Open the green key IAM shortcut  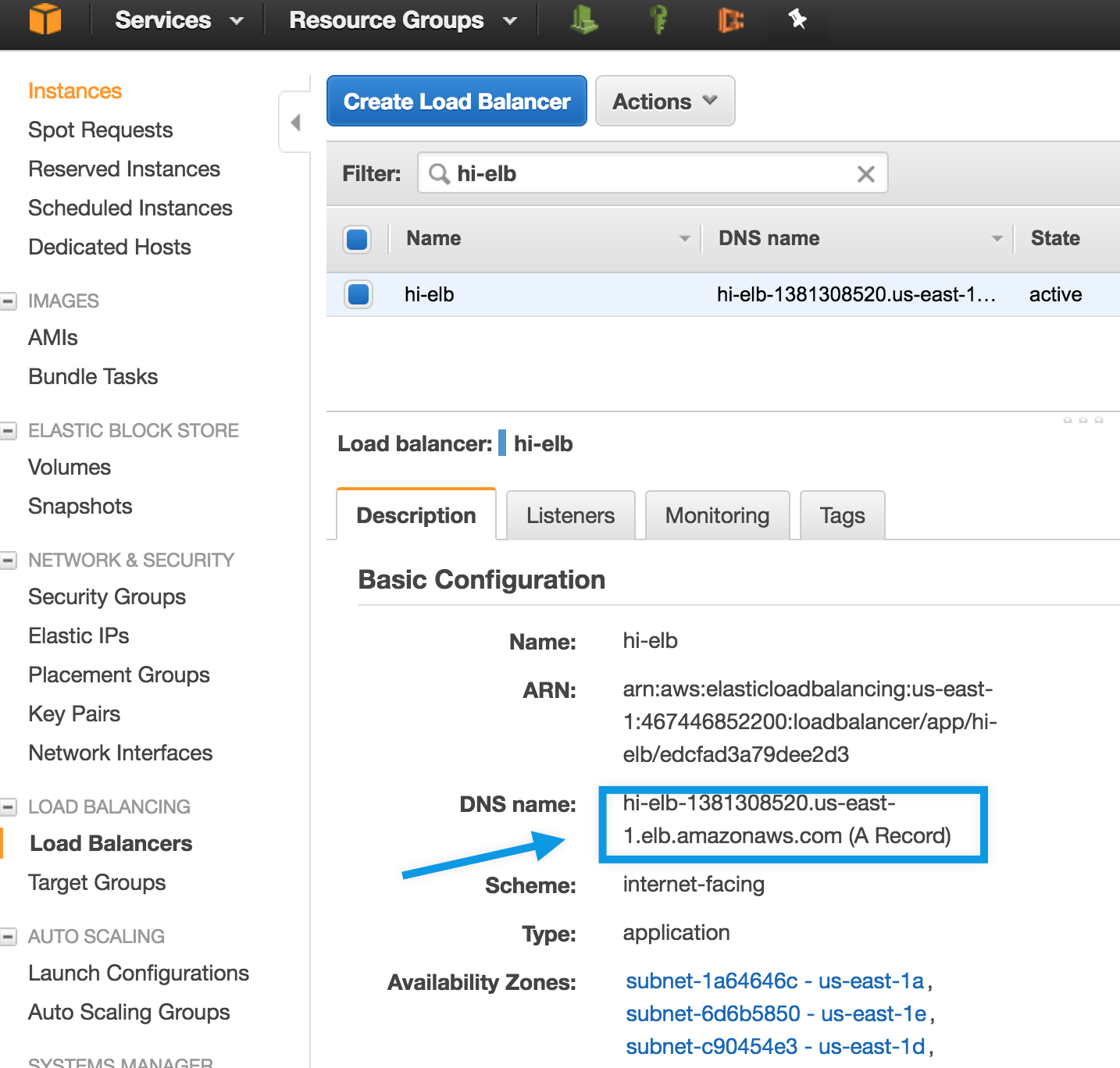pos(658,20)
